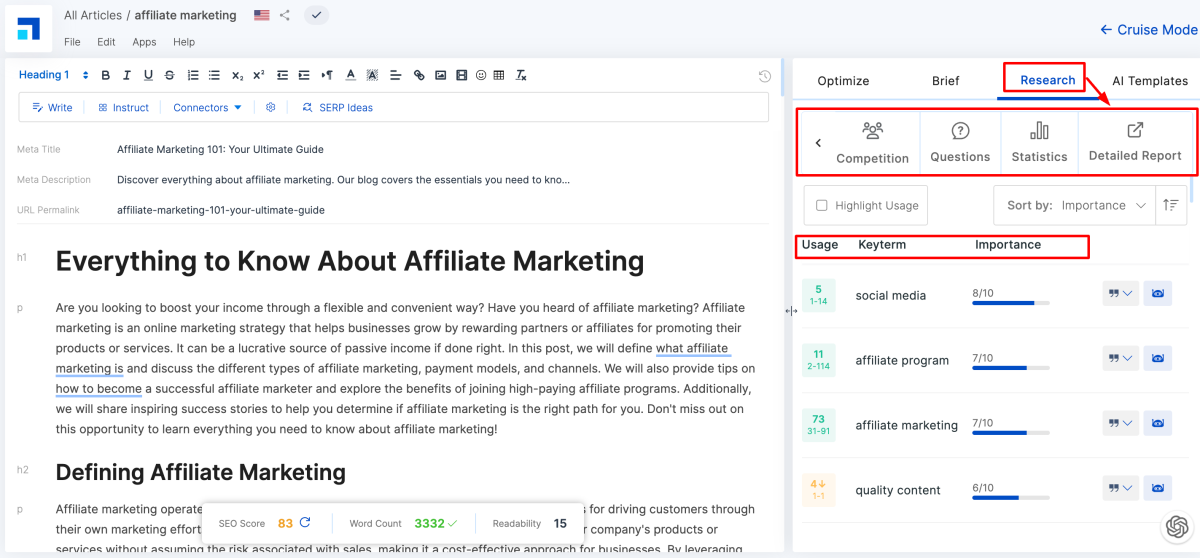
Task: Insert a link using the link icon
Action: pyautogui.click(x=419, y=75)
